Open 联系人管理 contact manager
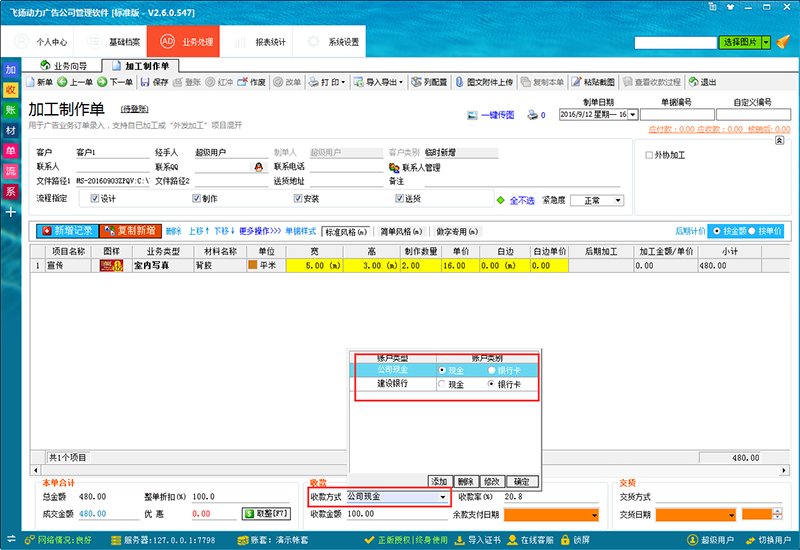800x550 pixels. tap(420, 168)
